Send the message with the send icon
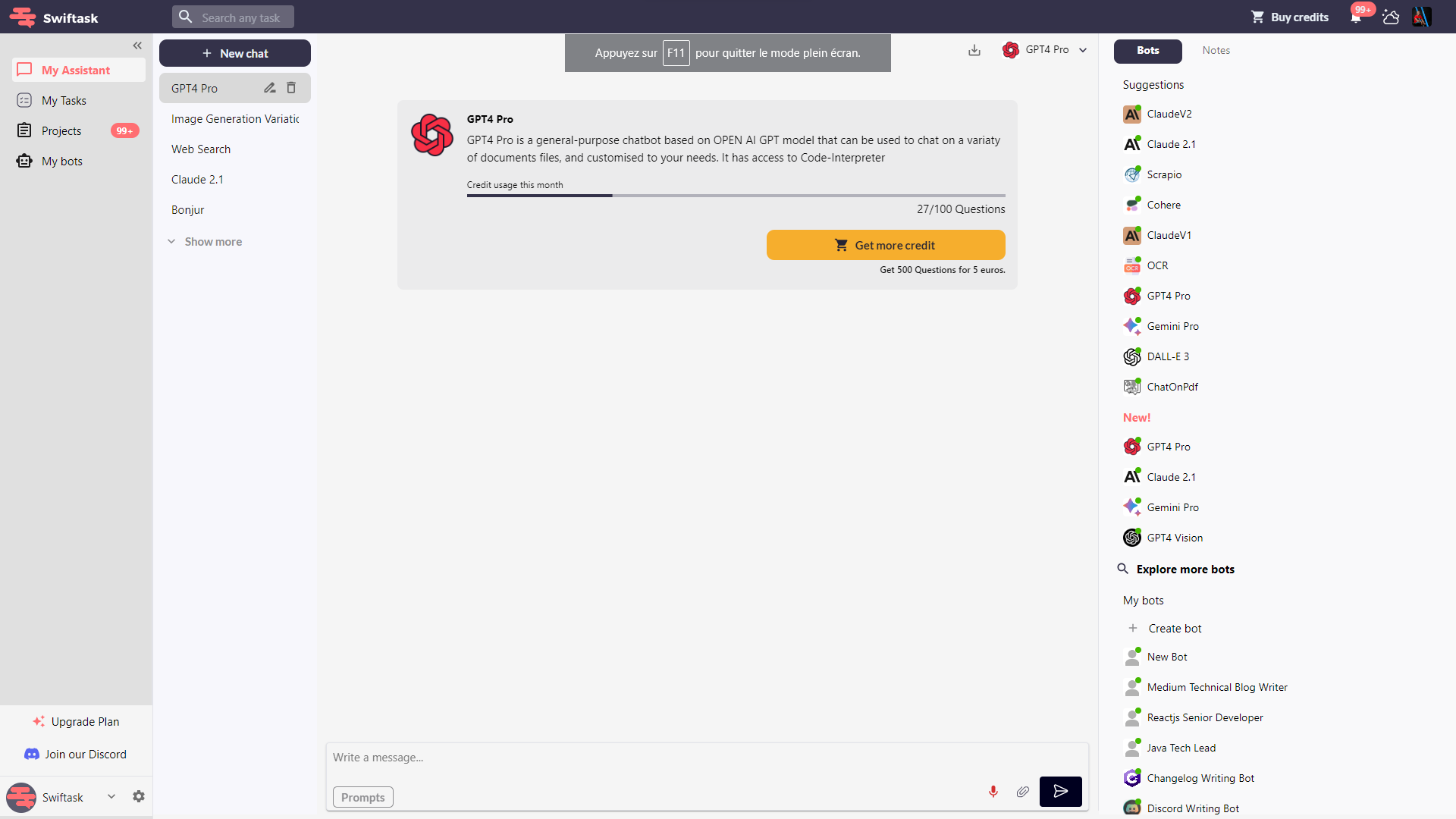Screen dimensions: 1456x819 [1060, 792]
